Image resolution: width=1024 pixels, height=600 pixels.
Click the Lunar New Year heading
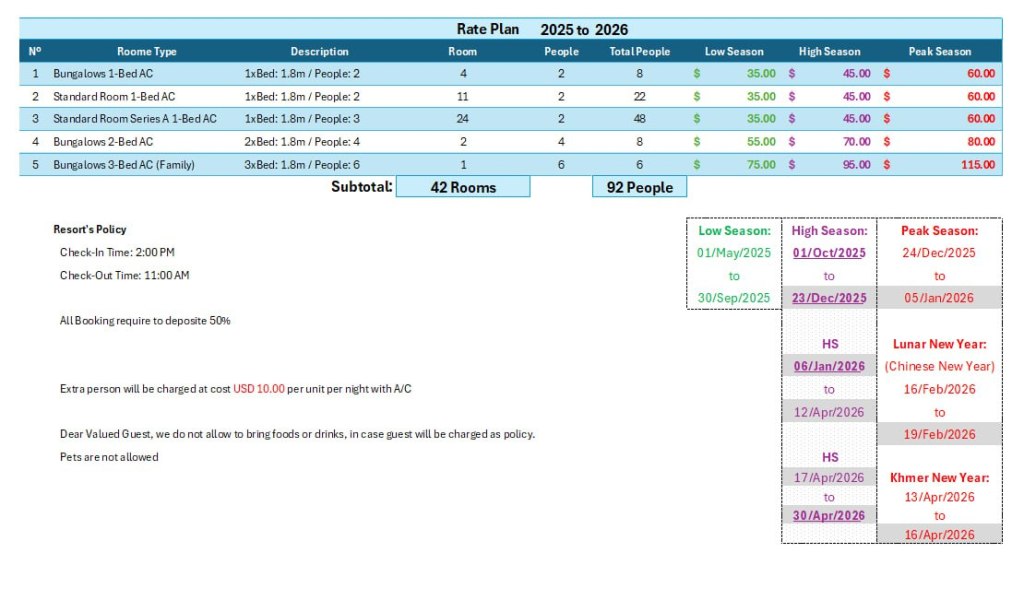939,344
